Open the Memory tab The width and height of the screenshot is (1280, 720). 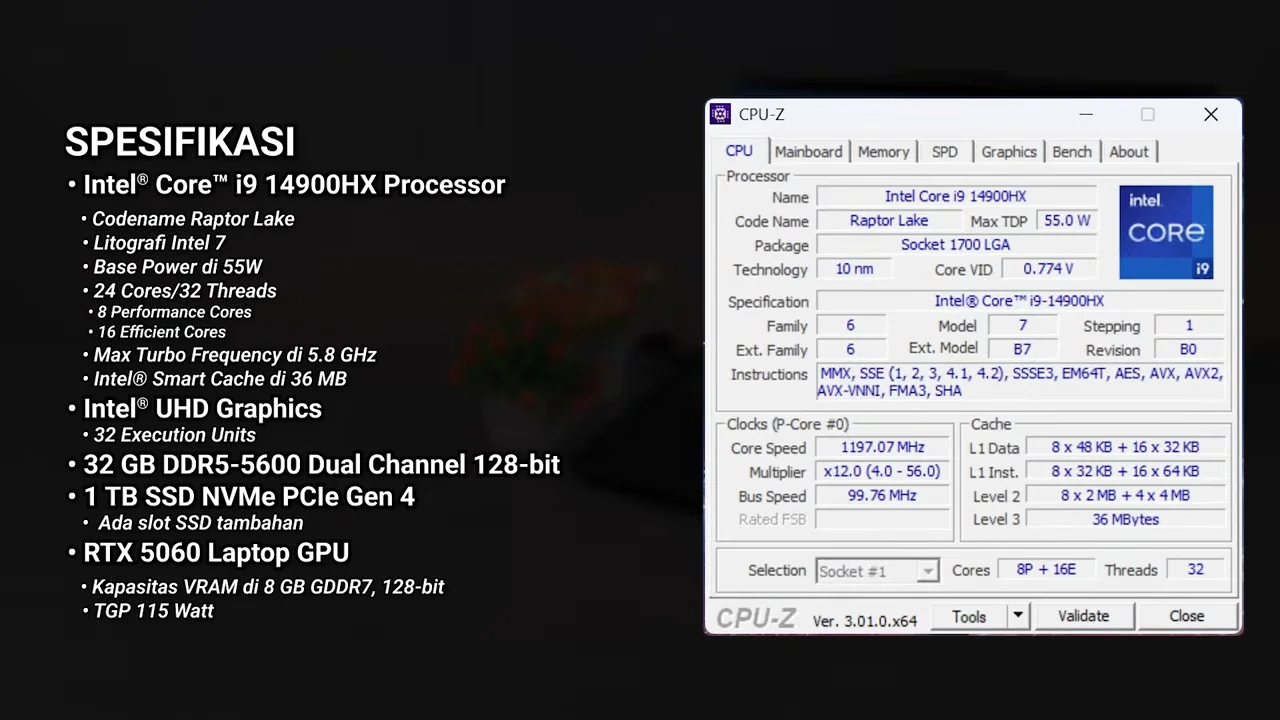tap(883, 152)
